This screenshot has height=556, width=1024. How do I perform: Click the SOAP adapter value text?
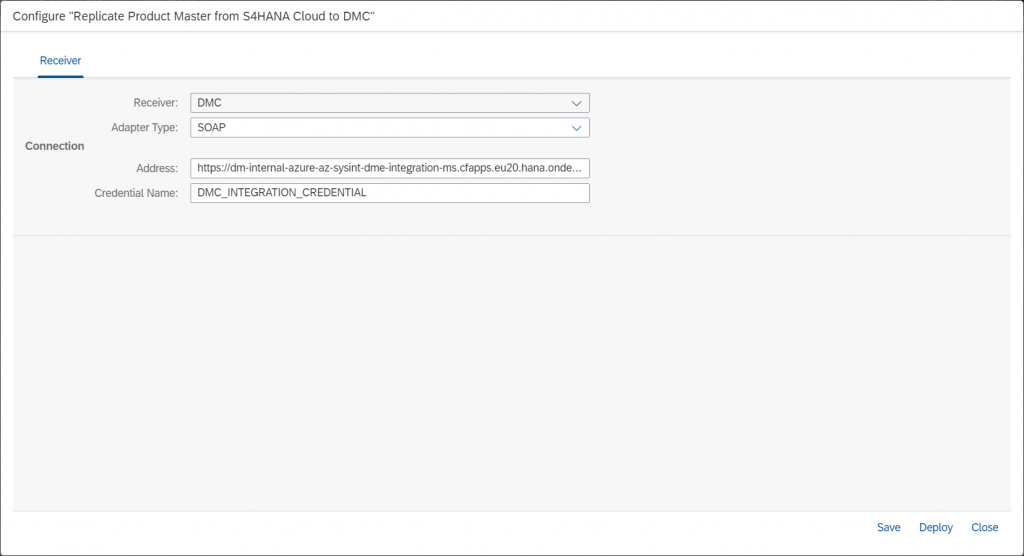pyautogui.click(x=212, y=127)
